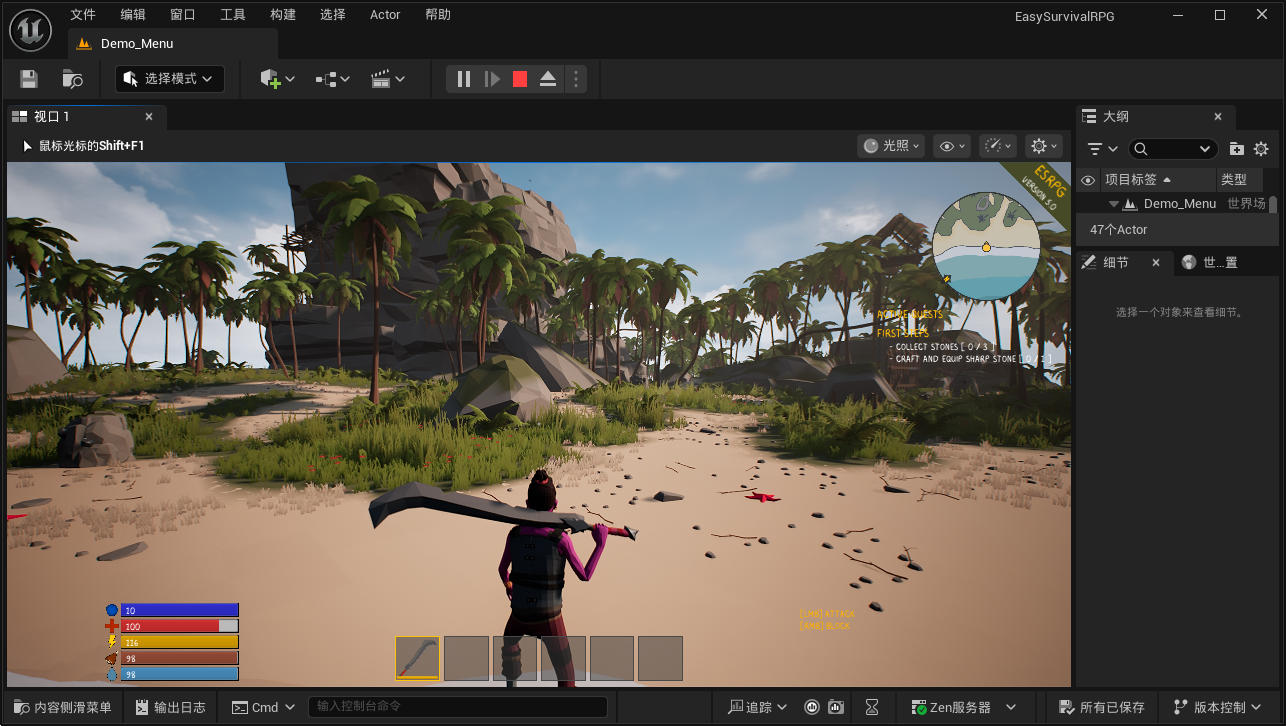Click the 47个Actor count label

coord(1118,230)
